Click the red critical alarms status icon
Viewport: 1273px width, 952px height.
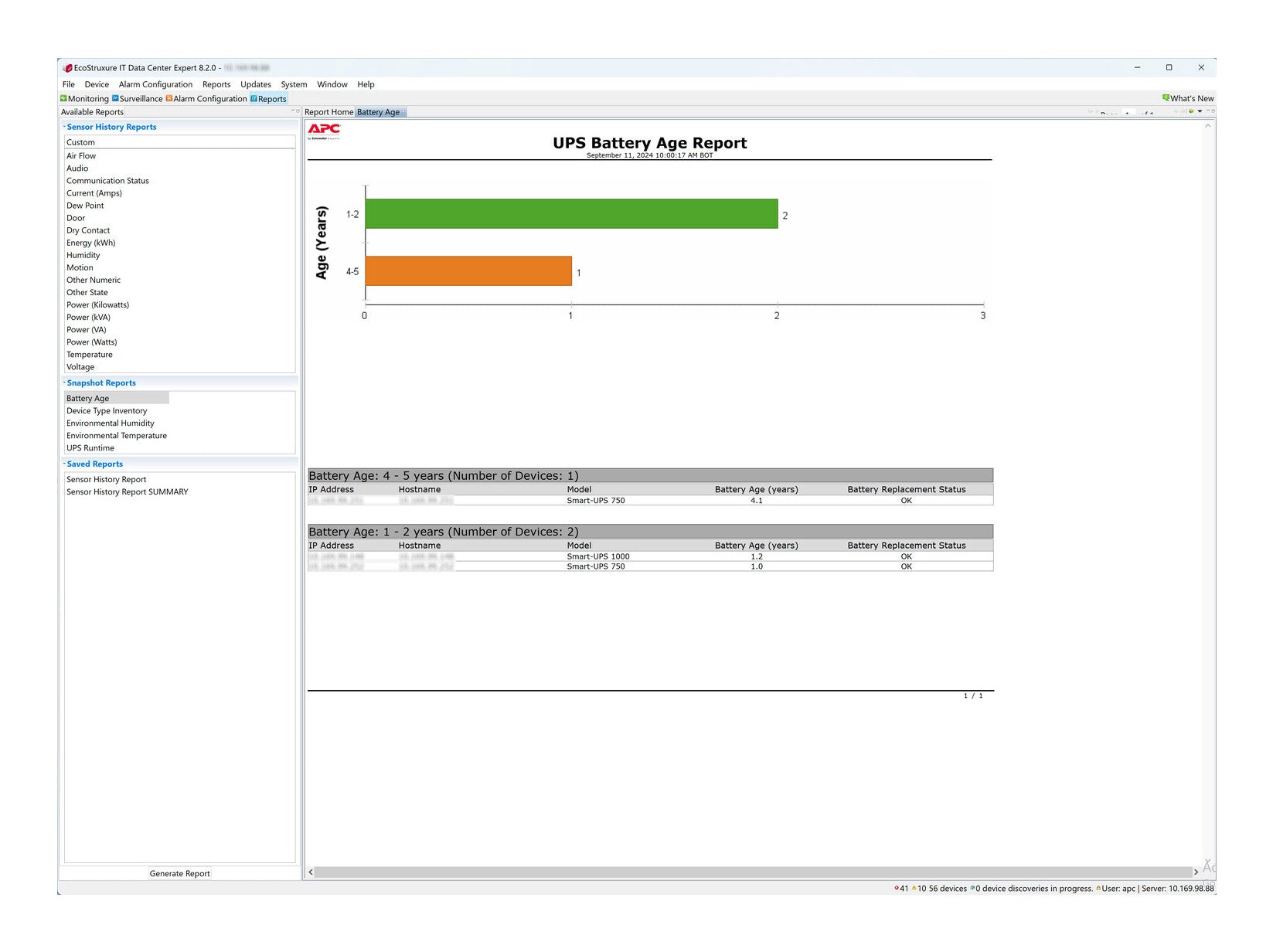point(897,888)
